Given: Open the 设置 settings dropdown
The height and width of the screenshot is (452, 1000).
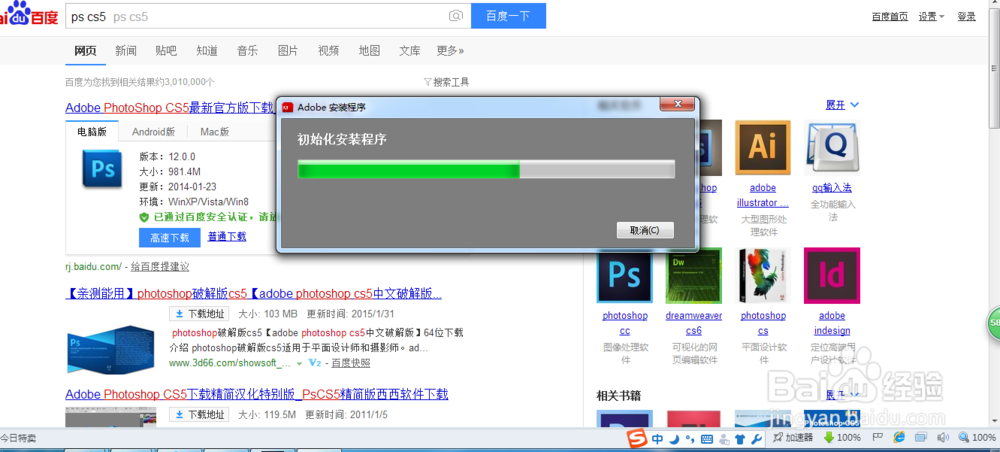Looking at the screenshot, I should pyautogui.click(x=931, y=17).
